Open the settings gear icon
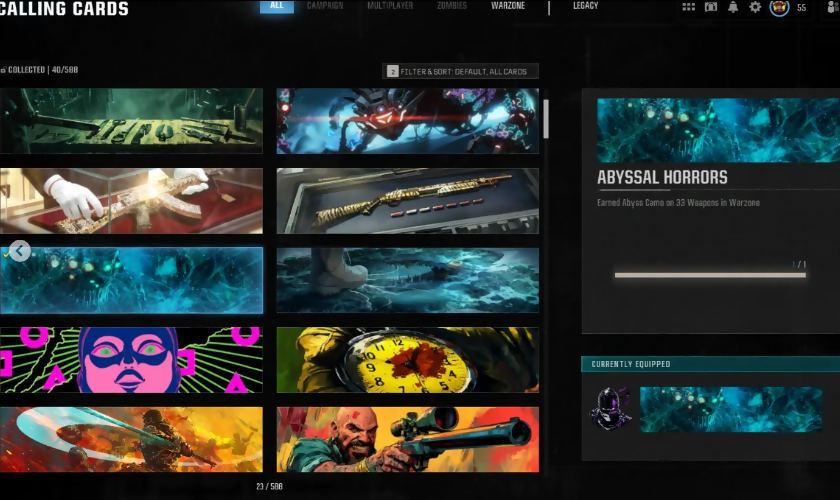This screenshot has height=500, width=840. coord(755,7)
